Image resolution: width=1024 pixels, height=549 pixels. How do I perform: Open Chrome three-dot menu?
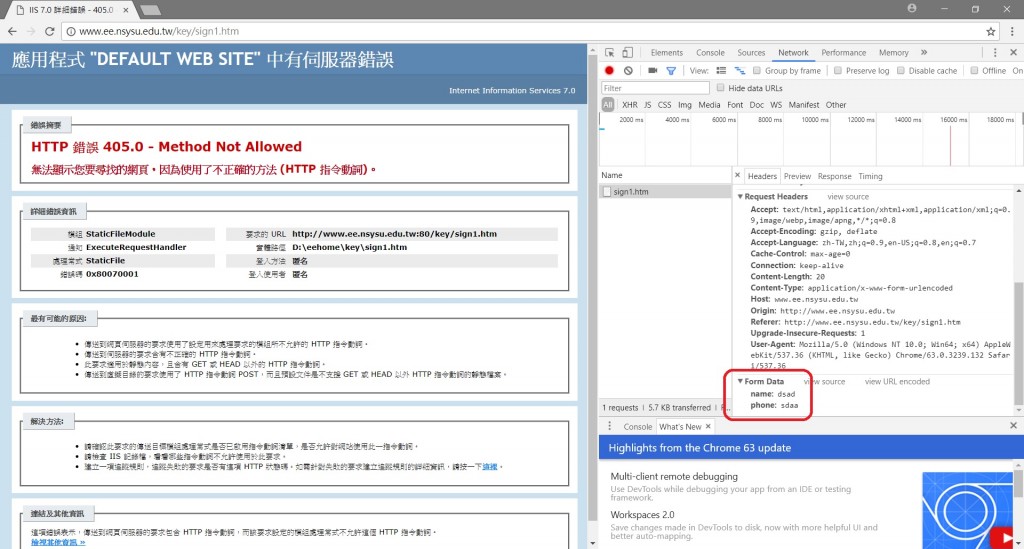1012,31
